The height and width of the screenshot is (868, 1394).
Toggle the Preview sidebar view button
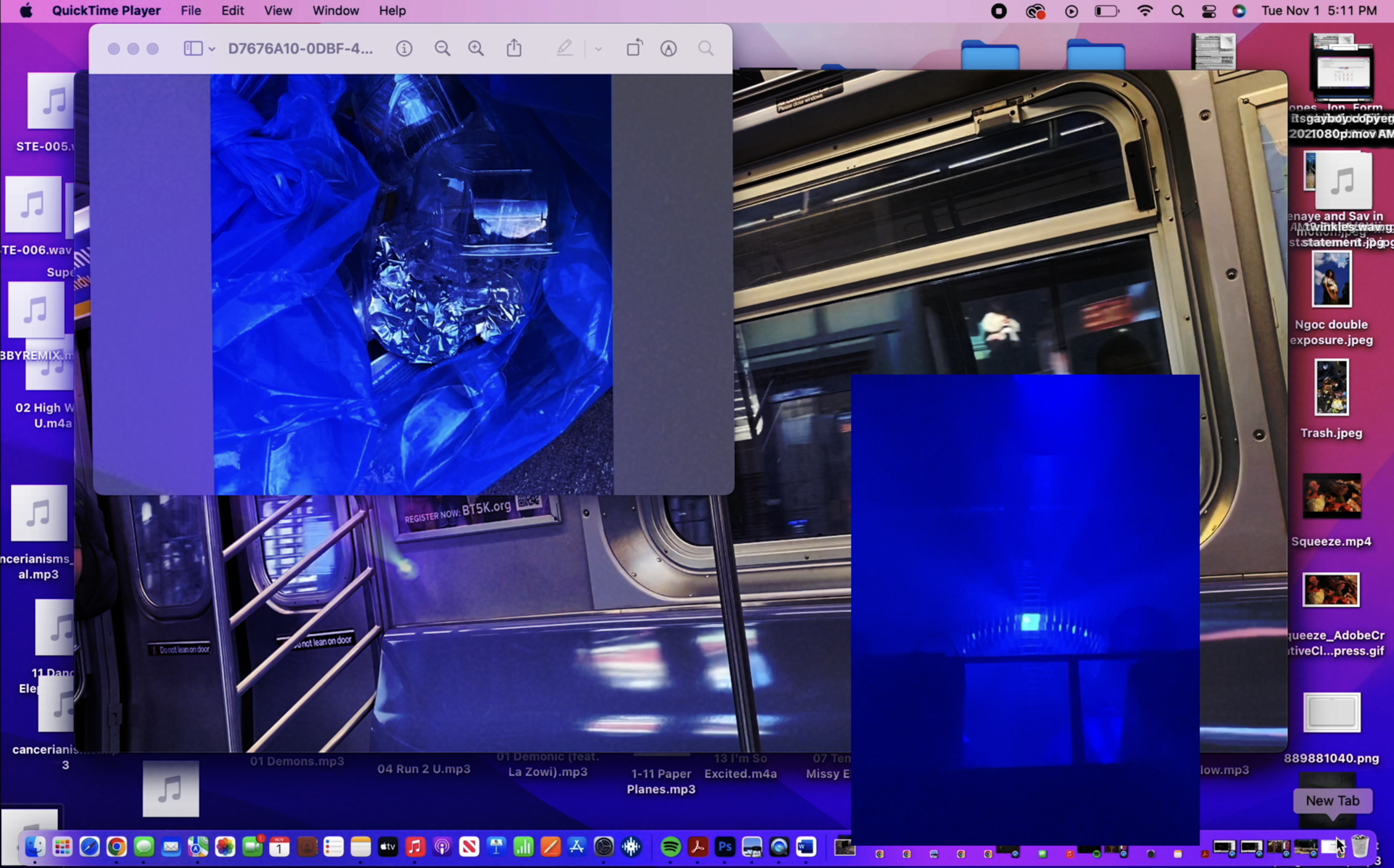click(193, 49)
